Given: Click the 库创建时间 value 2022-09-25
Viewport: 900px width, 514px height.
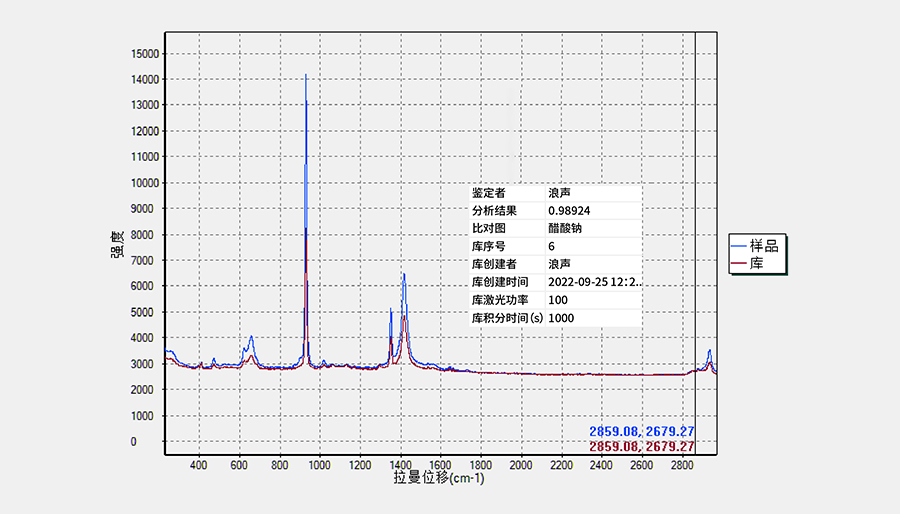Looking at the screenshot, I should [x=594, y=282].
